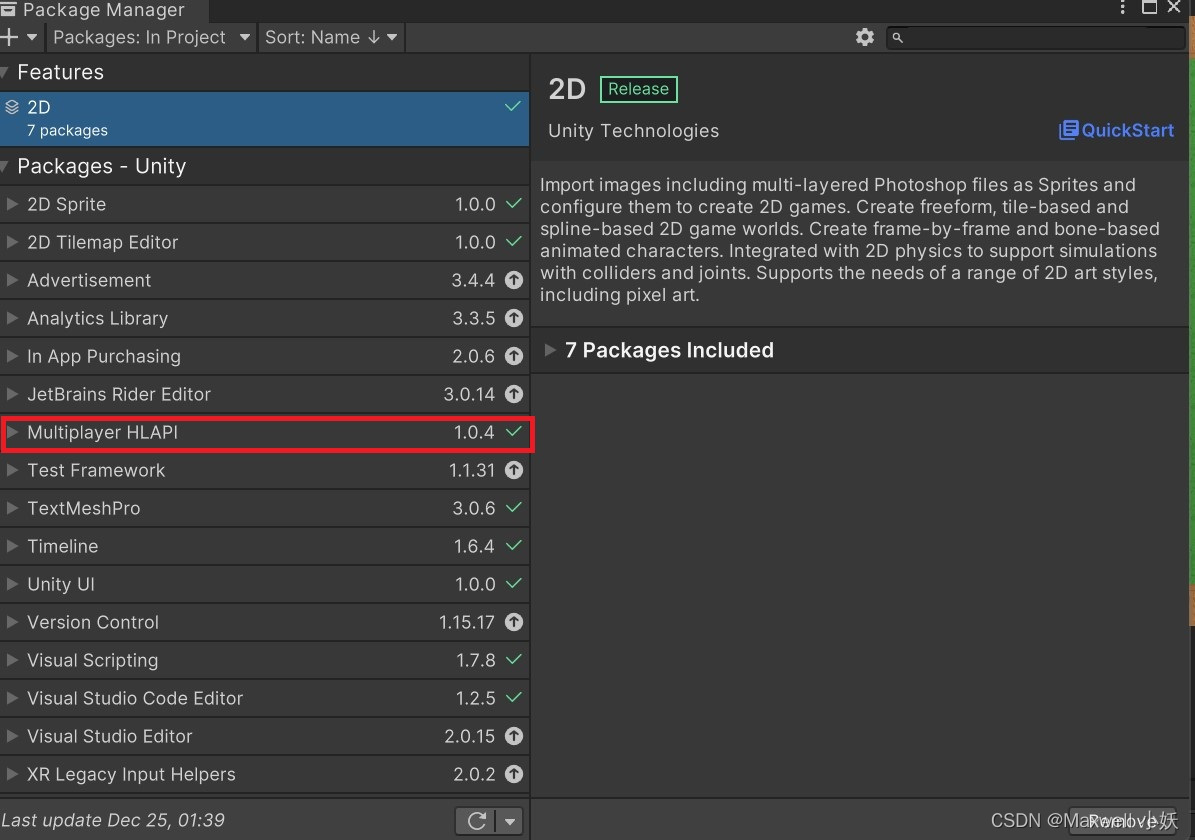Screen dimensions: 1195x840
Task: Open Sort: Name dropdown
Action: click(x=331, y=37)
